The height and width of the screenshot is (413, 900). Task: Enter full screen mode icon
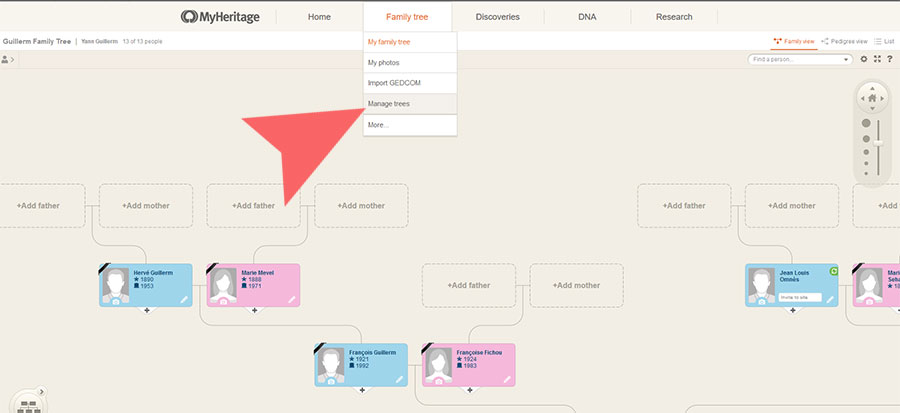[x=877, y=59]
